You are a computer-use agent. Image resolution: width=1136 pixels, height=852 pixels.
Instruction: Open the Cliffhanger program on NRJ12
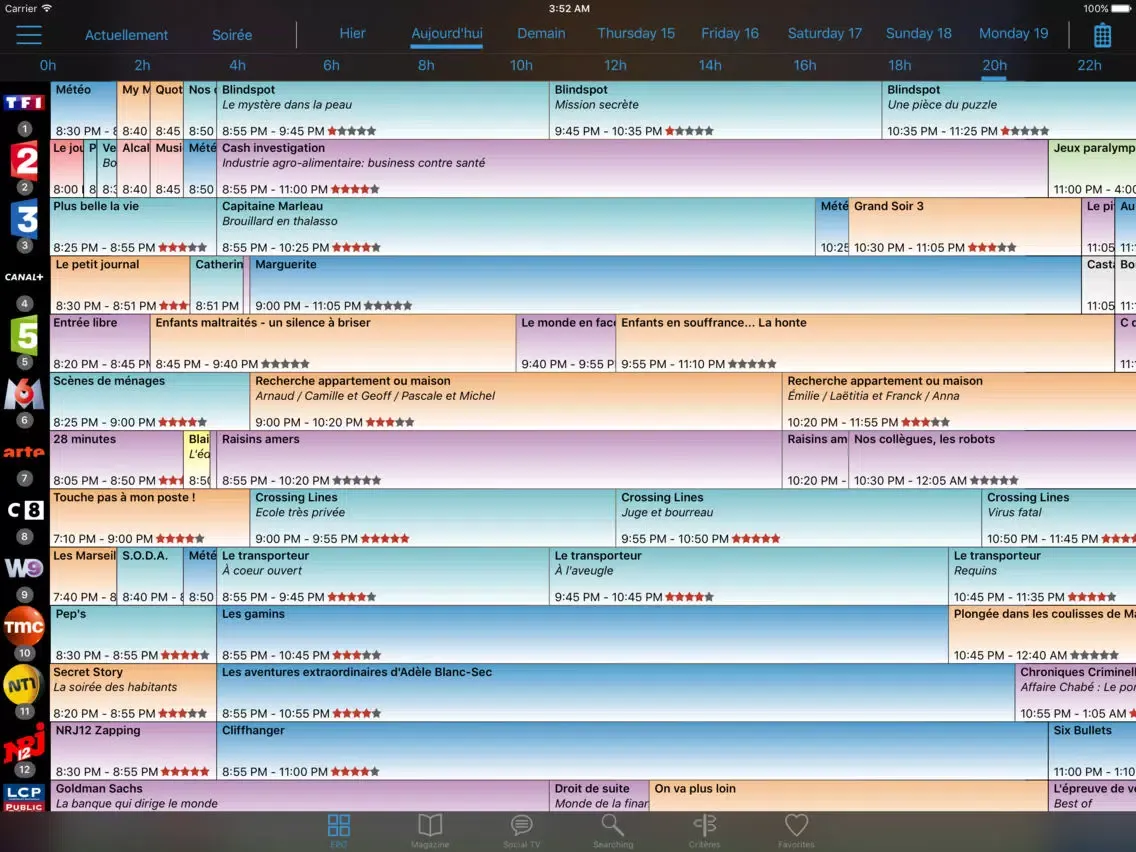[632, 751]
